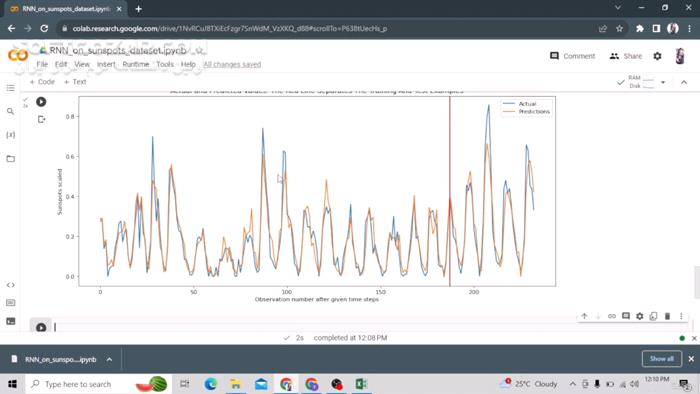Open the Files folder icon in sidebar
The height and width of the screenshot is (394, 700).
click(11, 158)
